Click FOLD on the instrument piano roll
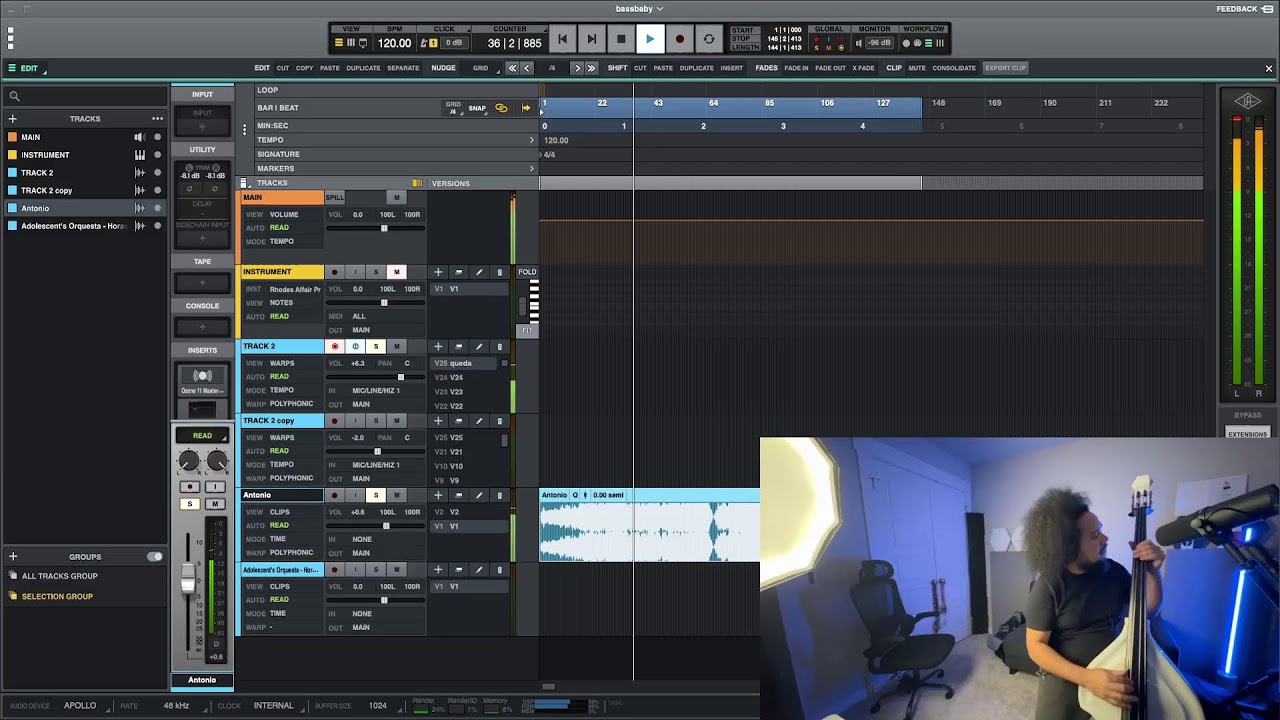 click(x=527, y=272)
